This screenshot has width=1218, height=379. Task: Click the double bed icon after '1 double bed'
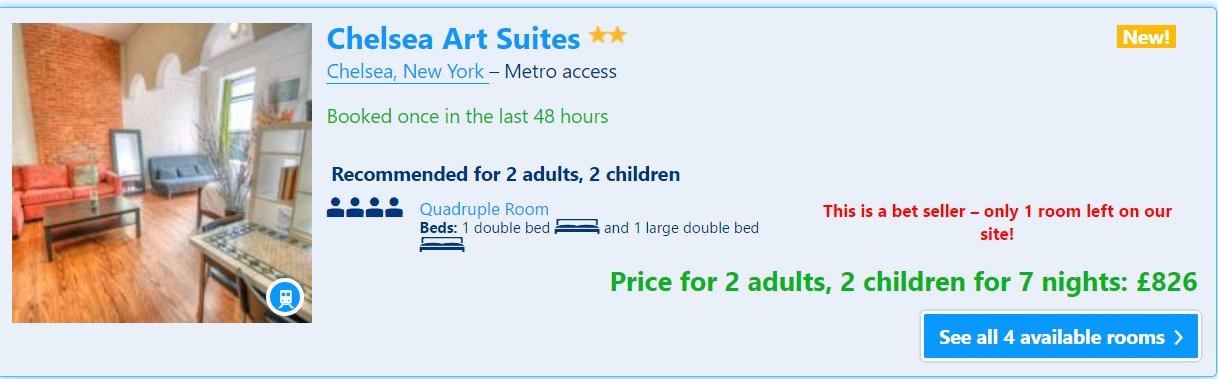coord(577,228)
